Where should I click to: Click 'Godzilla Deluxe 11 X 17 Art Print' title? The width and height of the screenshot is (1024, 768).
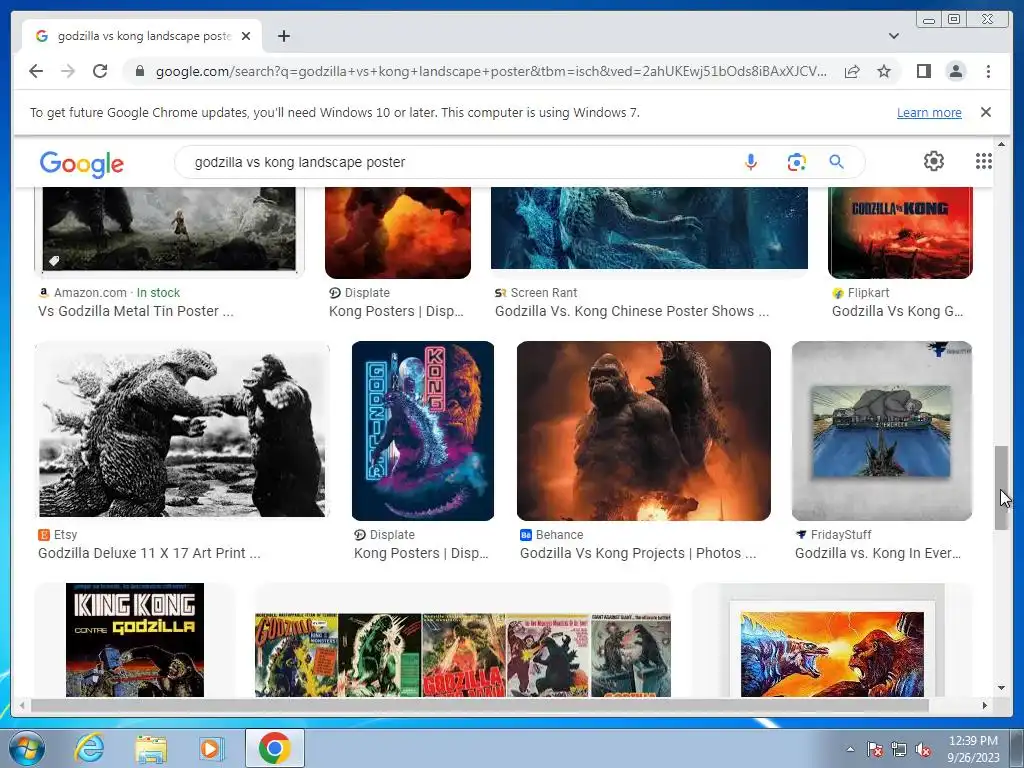[149, 553]
